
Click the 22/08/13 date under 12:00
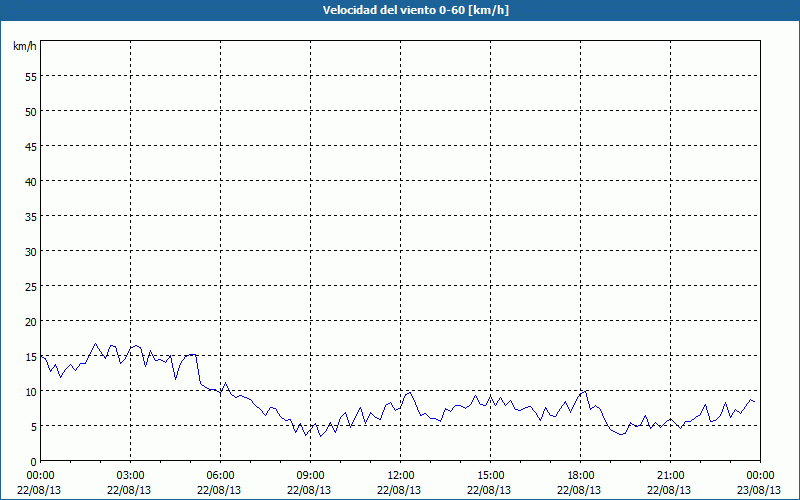coord(399,490)
